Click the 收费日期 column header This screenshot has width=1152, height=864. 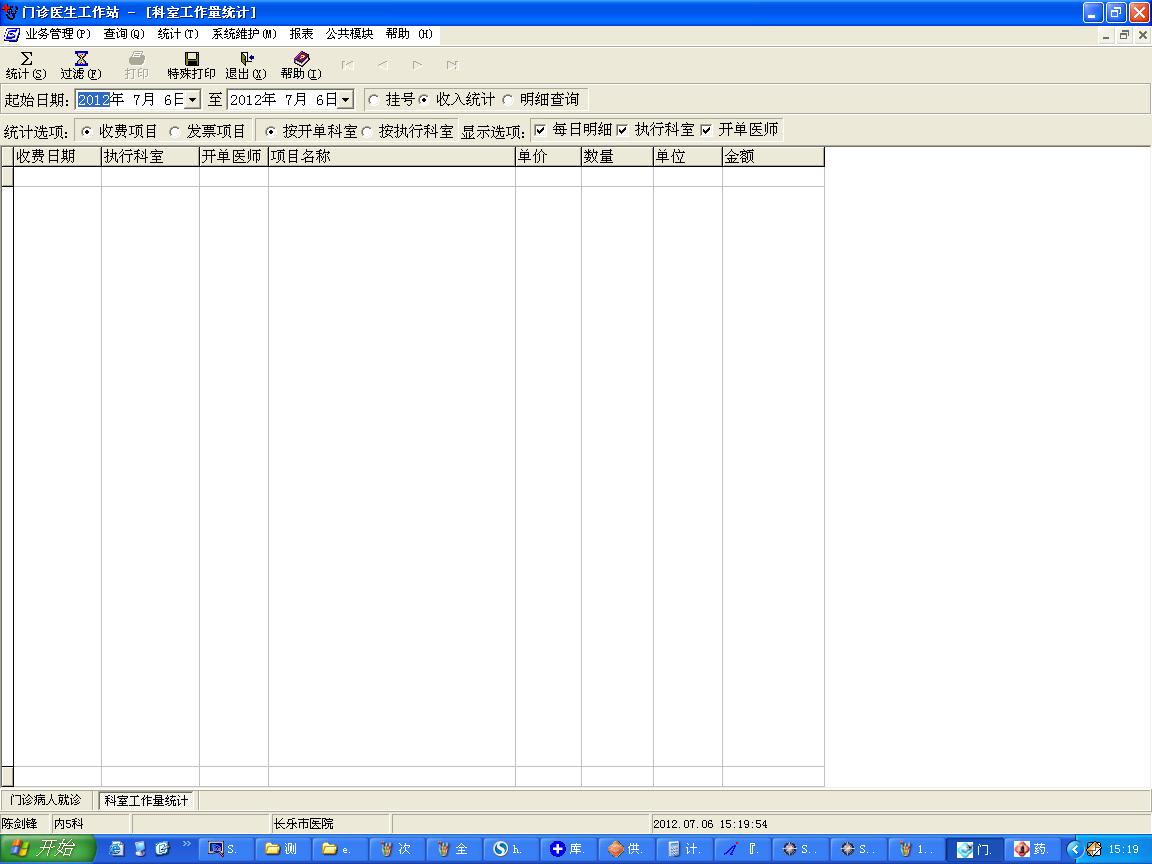click(x=57, y=156)
